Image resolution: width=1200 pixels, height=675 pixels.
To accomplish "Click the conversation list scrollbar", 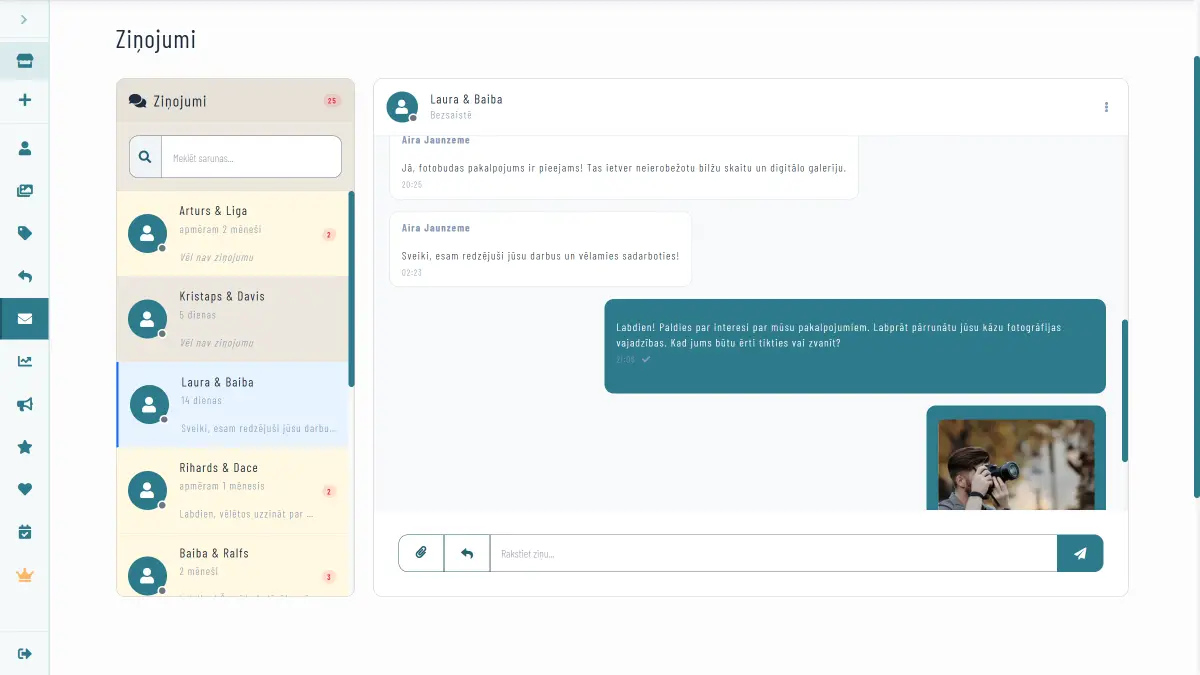I will tap(351, 289).
